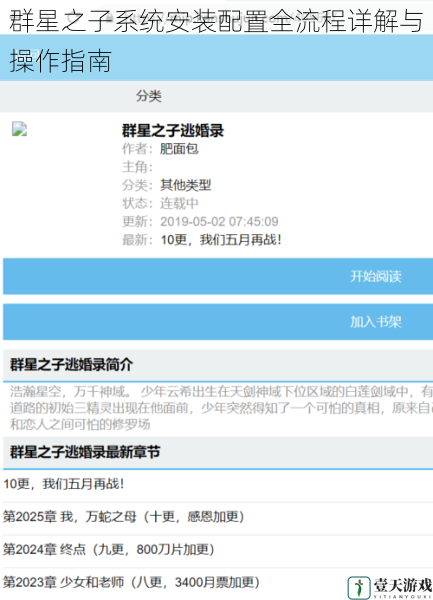Click the 开始阅读 button

[218, 276]
